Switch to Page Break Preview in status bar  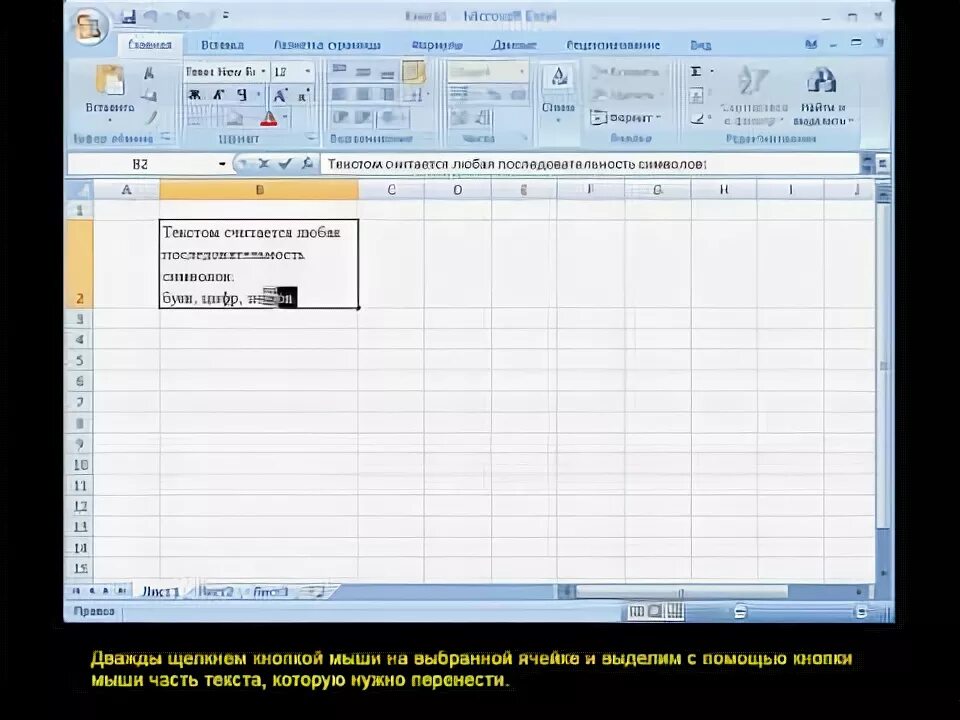(674, 610)
